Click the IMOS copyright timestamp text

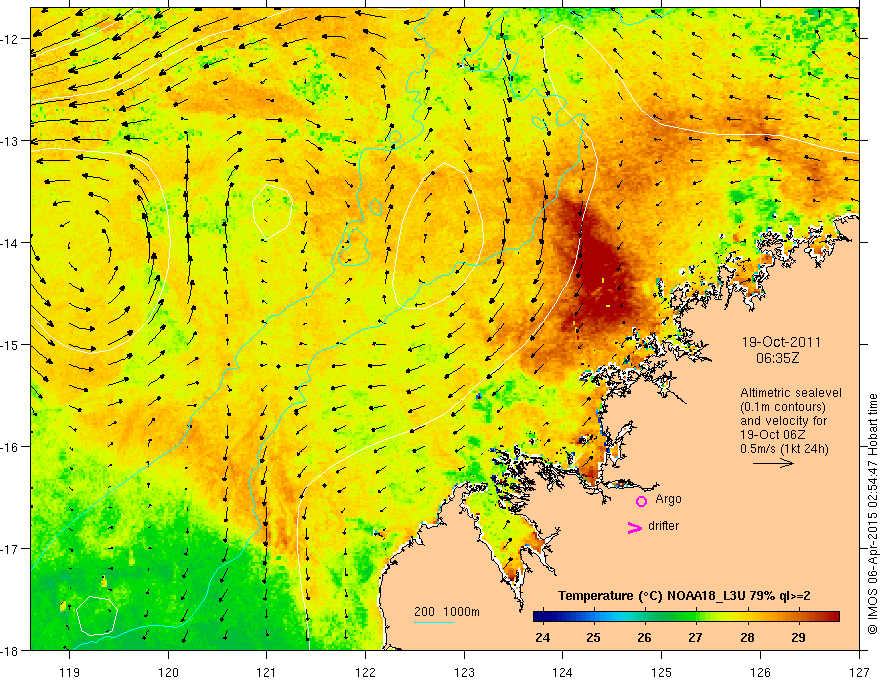872,513
